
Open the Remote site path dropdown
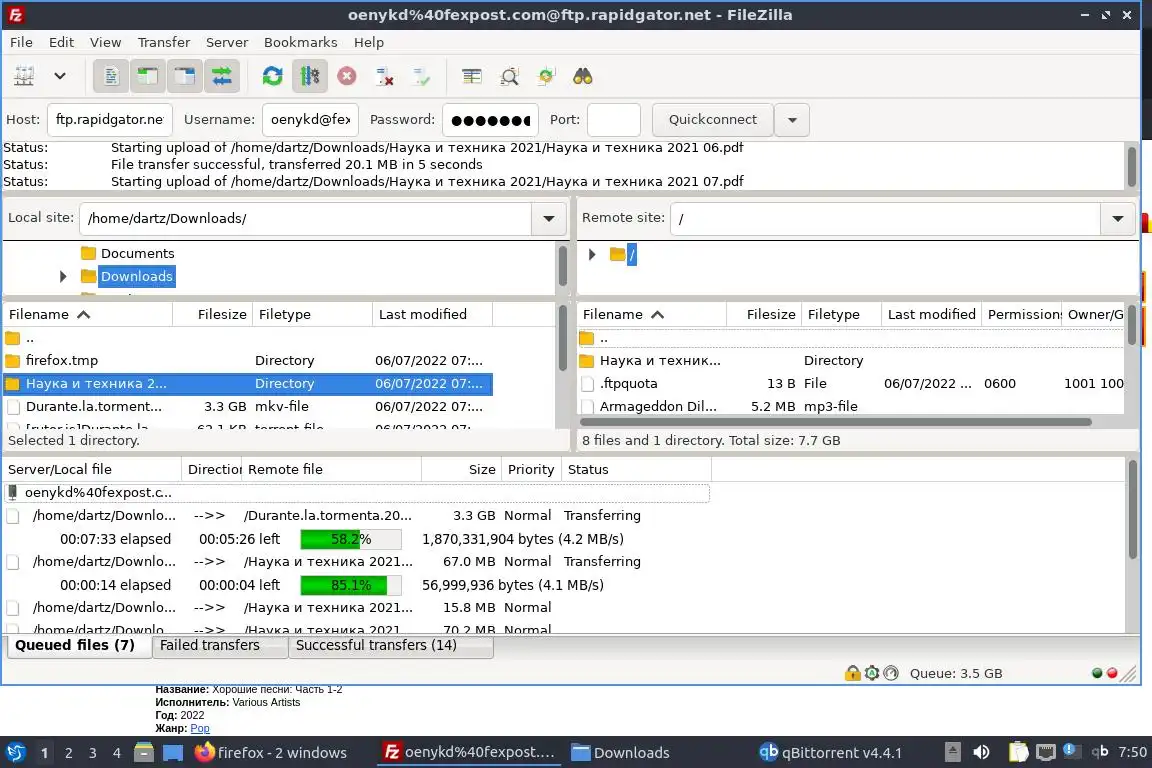pyautogui.click(x=1117, y=218)
